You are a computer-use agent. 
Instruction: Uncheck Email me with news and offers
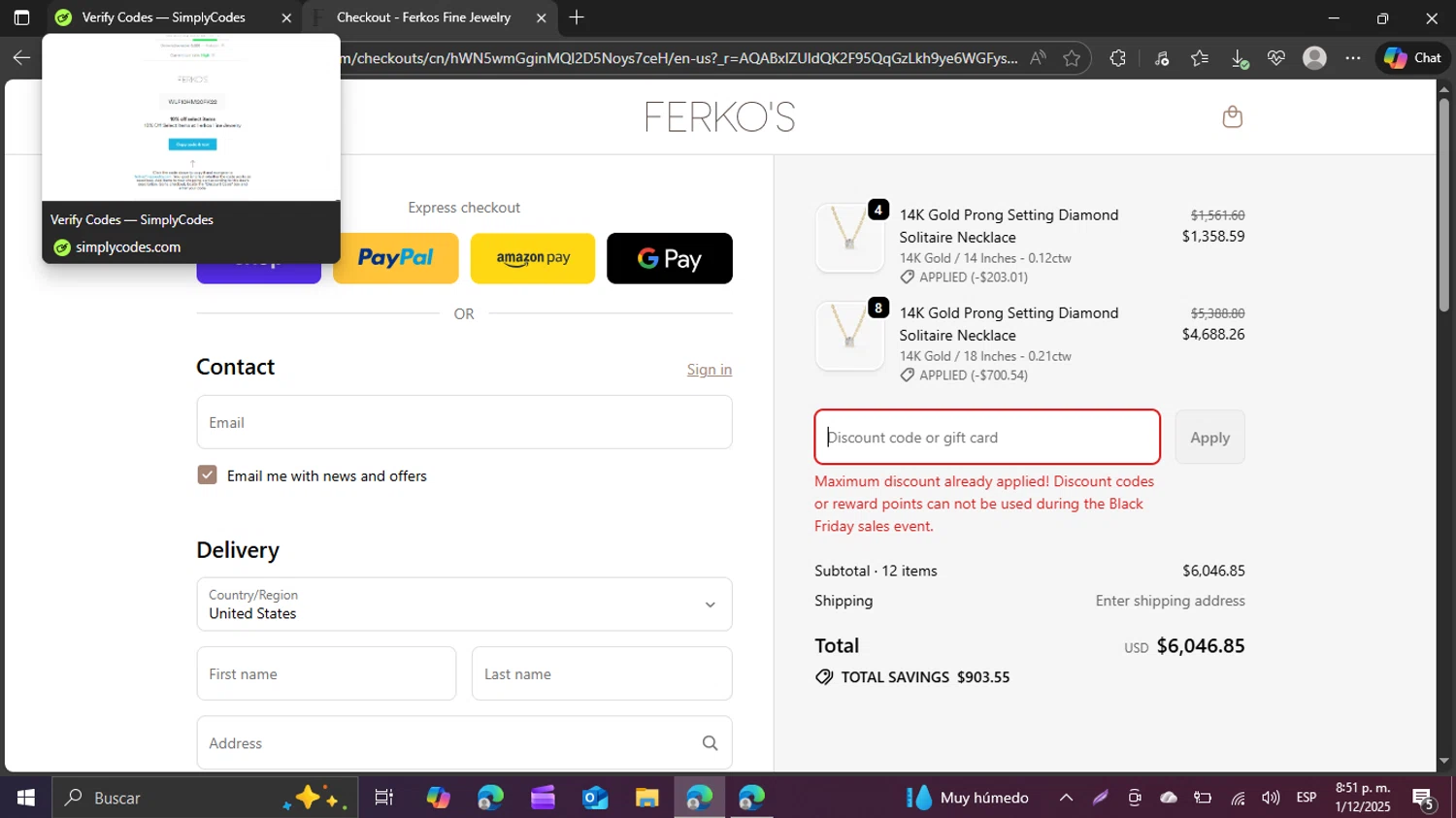[x=207, y=474]
